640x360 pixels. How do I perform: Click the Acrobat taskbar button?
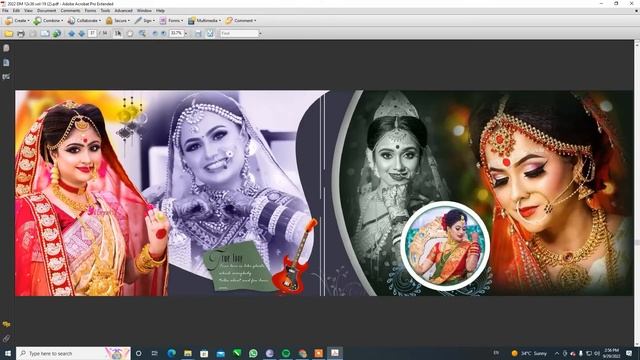[335, 353]
